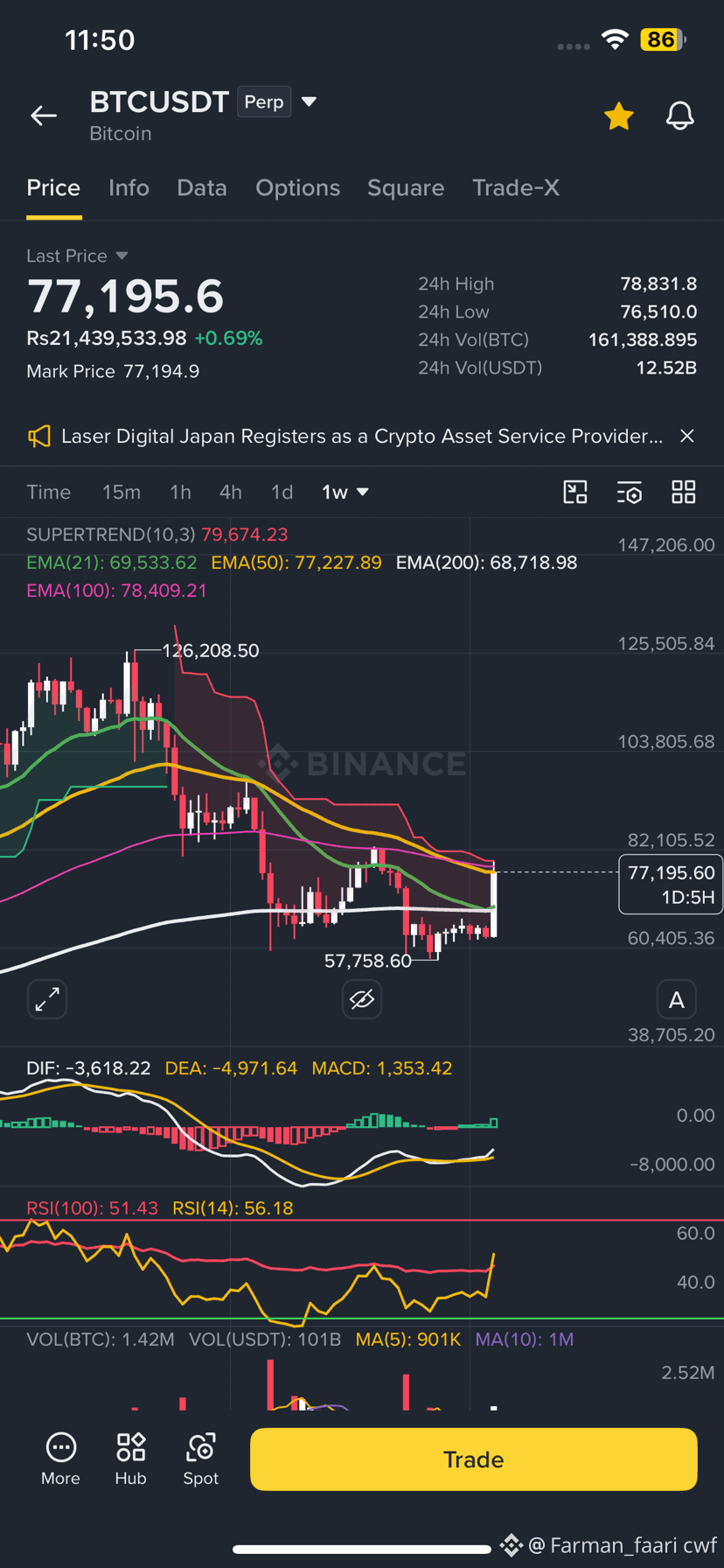Select the Time chart interval
Image resolution: width=724 pixels, height=1568 pixels.
point(48,492)
